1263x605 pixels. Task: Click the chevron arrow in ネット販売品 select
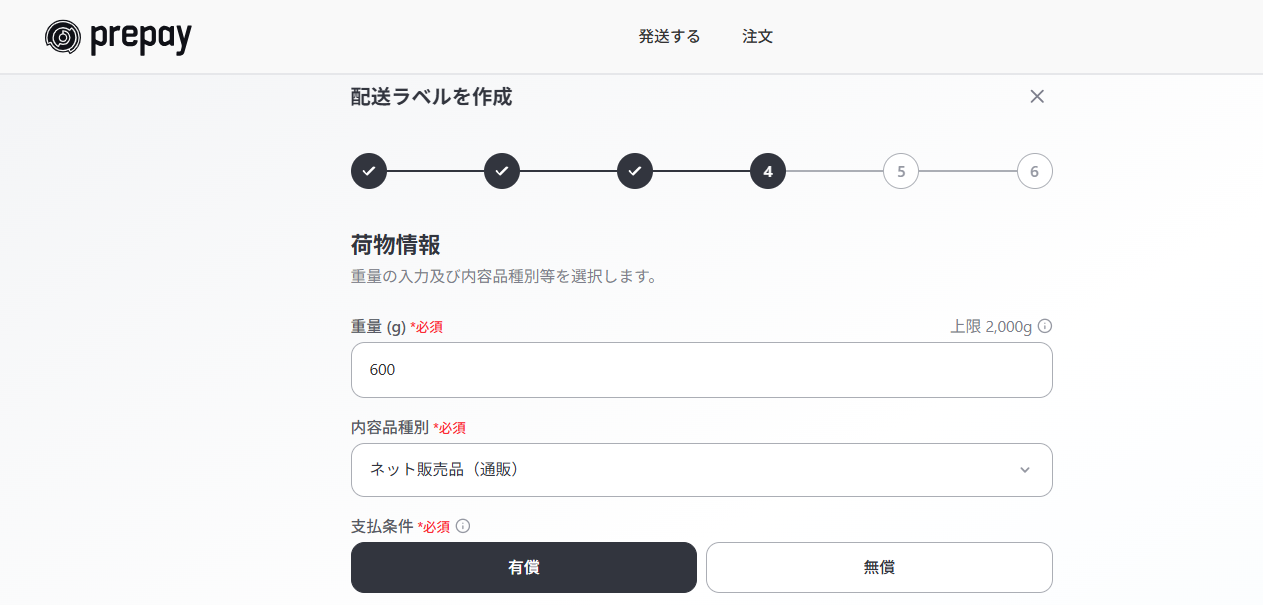pyautogui.click(x=1024, y=470)
